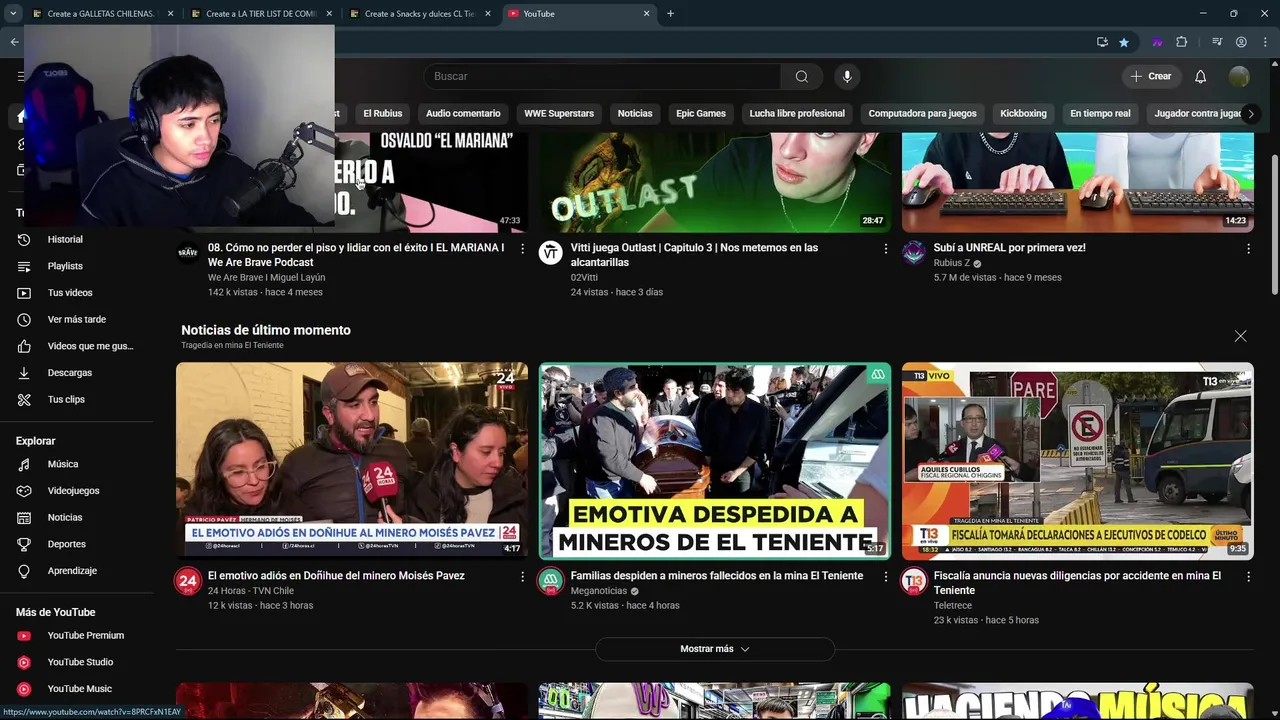Select the El Rubius filter chip
The width and height of the screenshot is (1280, 720).
tap(382, 114)
